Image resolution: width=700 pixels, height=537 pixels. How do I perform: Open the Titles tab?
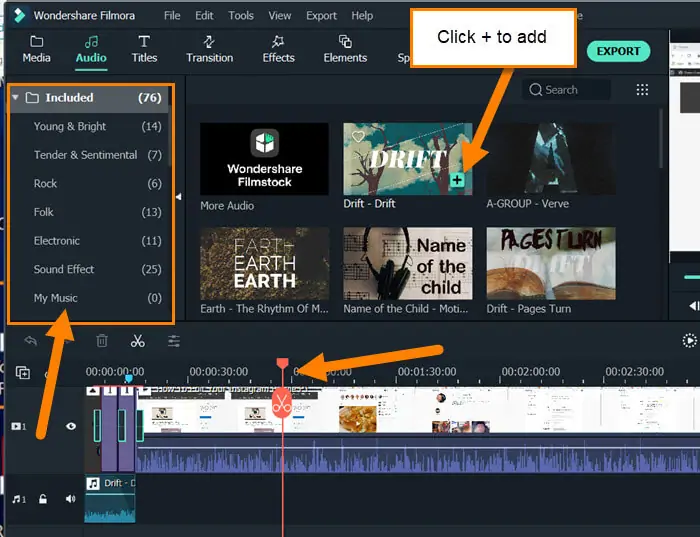click(x=144, y=50)
